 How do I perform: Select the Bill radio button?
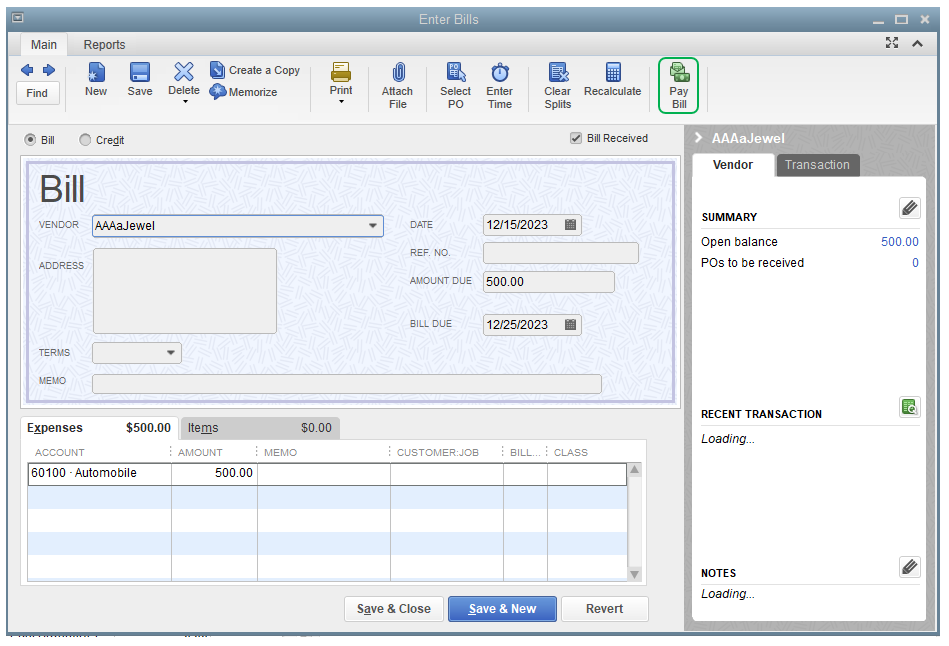30,140
